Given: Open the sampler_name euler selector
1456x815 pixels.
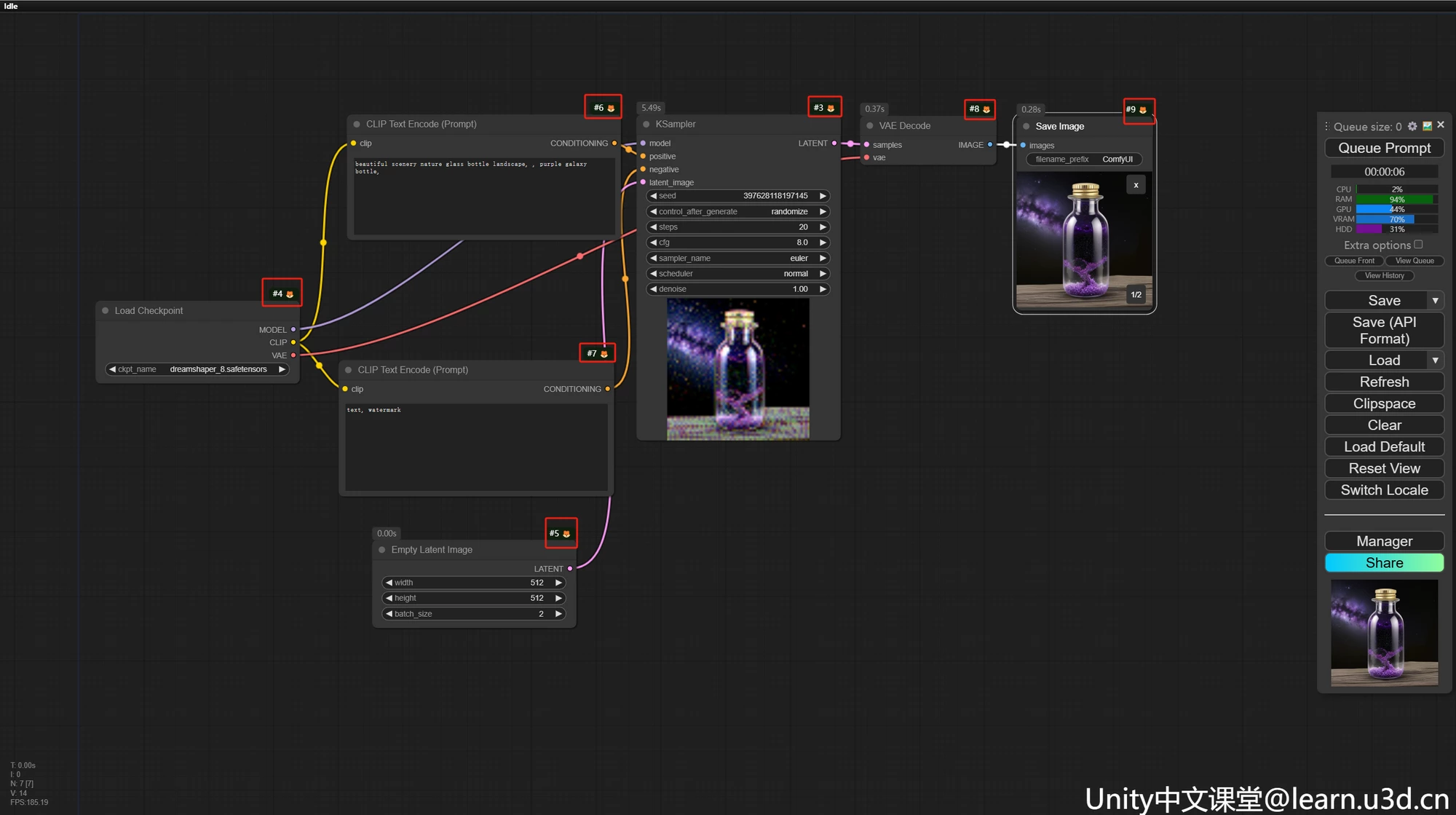Looking at the screenshot, I should click(x=737, y=259).
